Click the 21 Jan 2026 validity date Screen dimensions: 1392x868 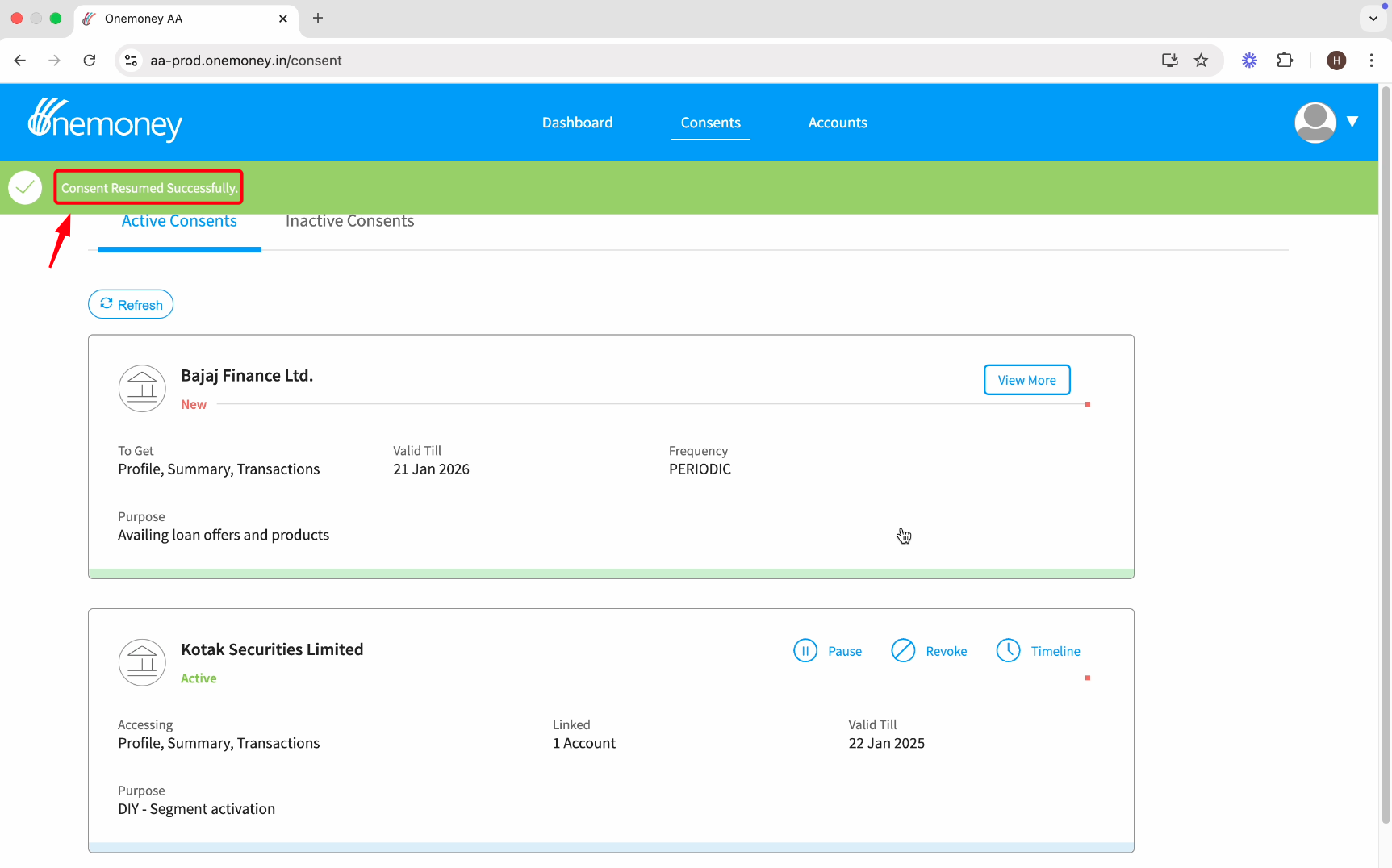coord(431,469)
